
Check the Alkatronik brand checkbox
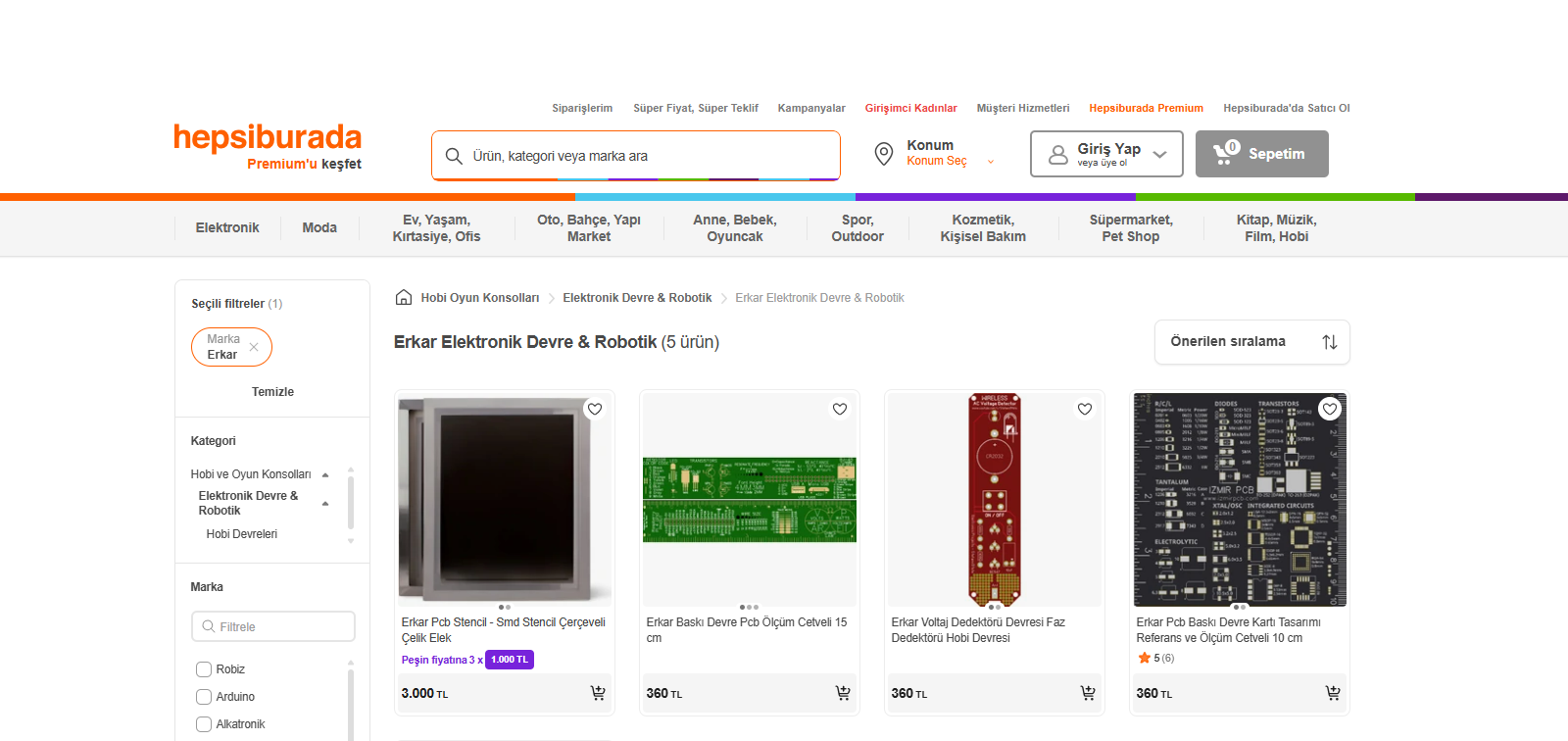204,724
